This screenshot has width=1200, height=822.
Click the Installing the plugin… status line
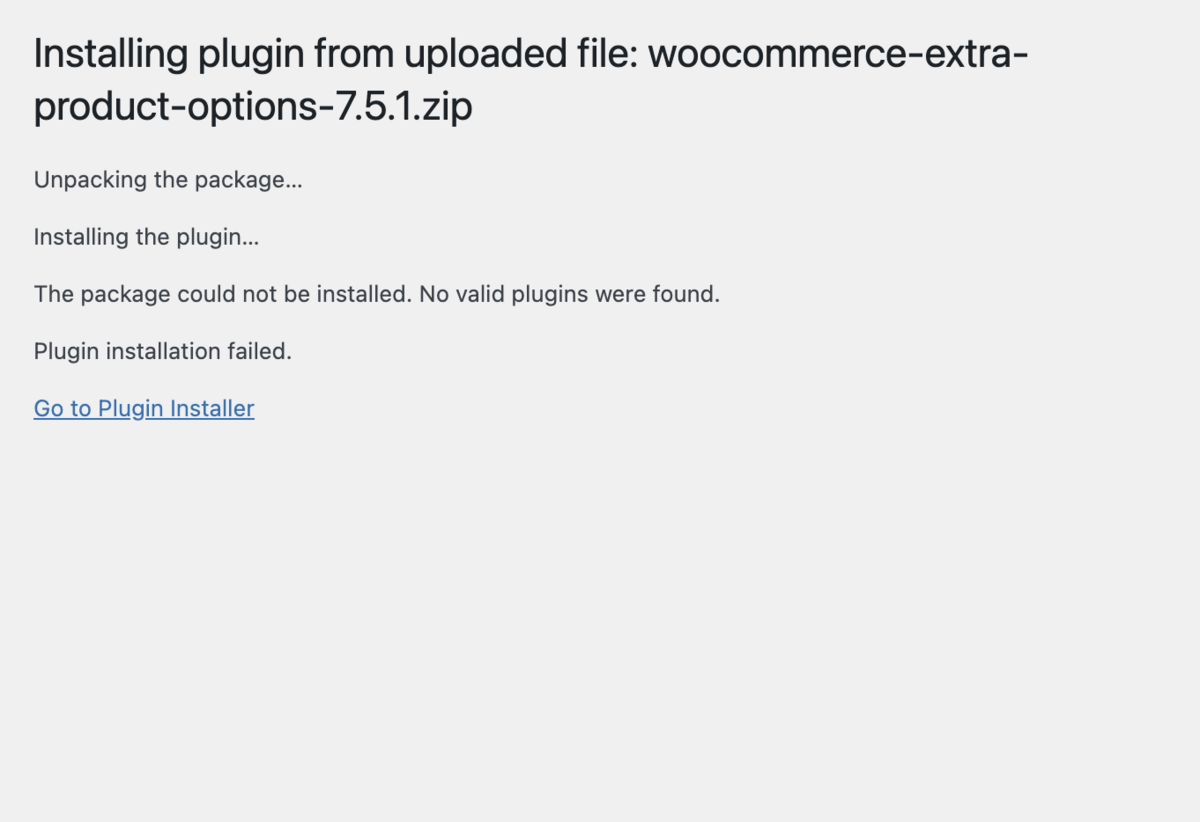146,237
